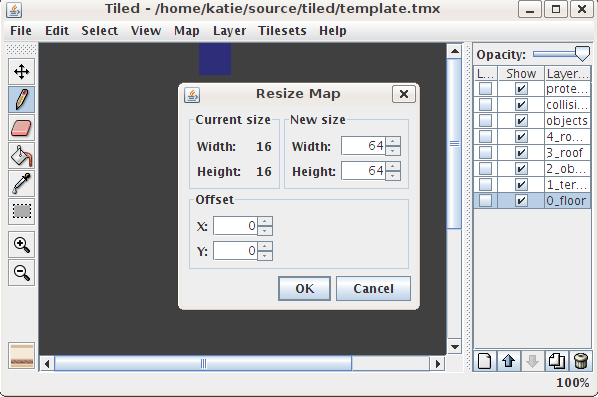Close the Resize Map dialog

[x=403, y=93]
